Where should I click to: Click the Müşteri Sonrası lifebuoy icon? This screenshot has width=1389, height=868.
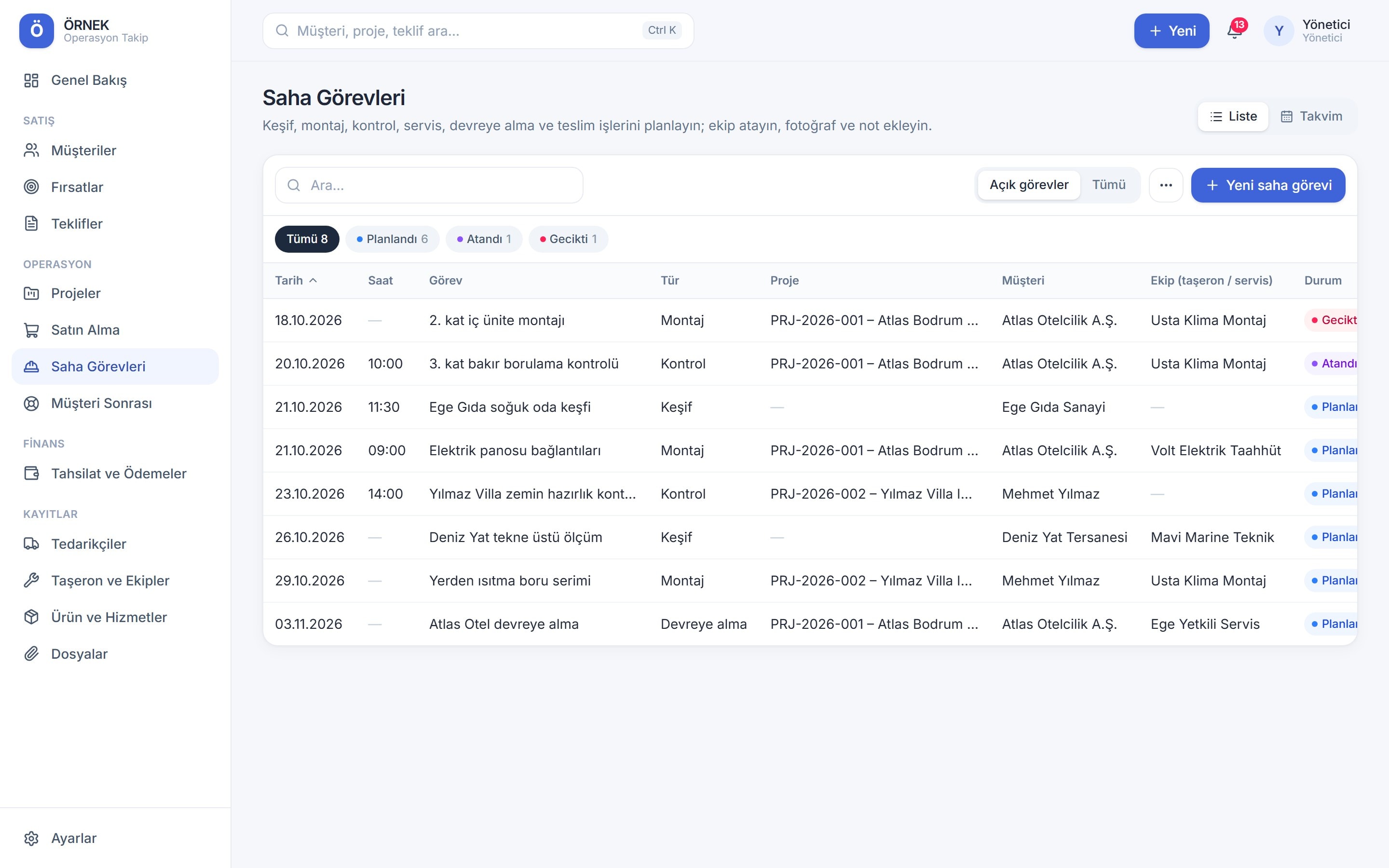pyautogui.click(x=31, y=404)
